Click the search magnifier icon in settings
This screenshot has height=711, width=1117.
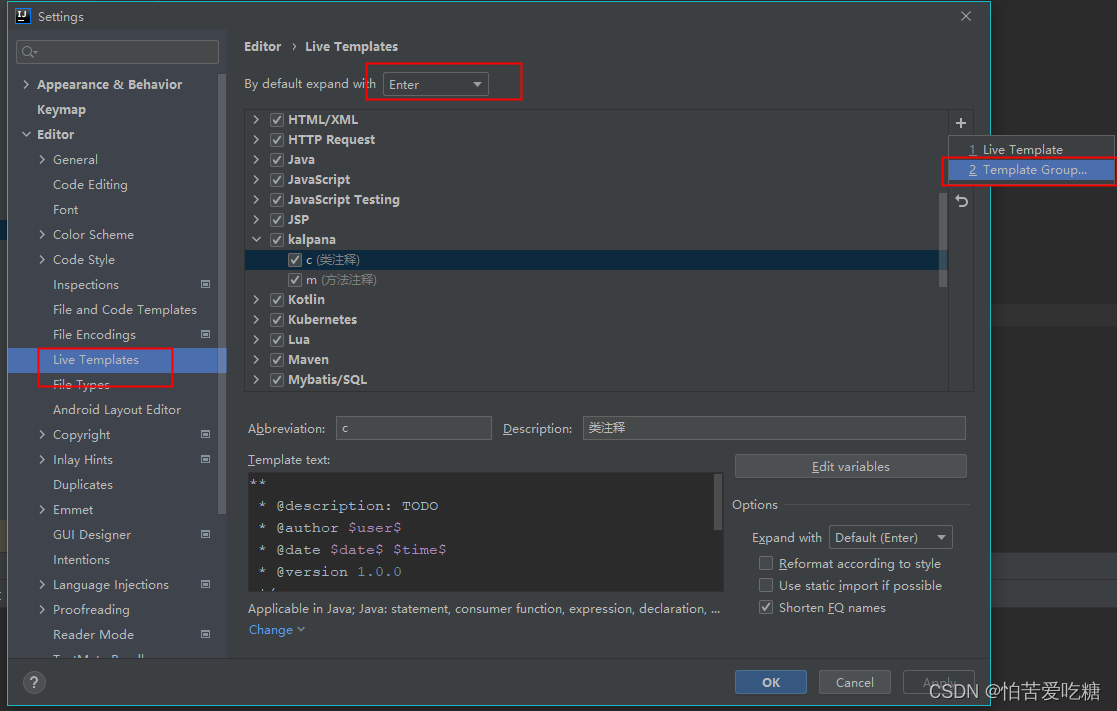(x=29, y=52)
